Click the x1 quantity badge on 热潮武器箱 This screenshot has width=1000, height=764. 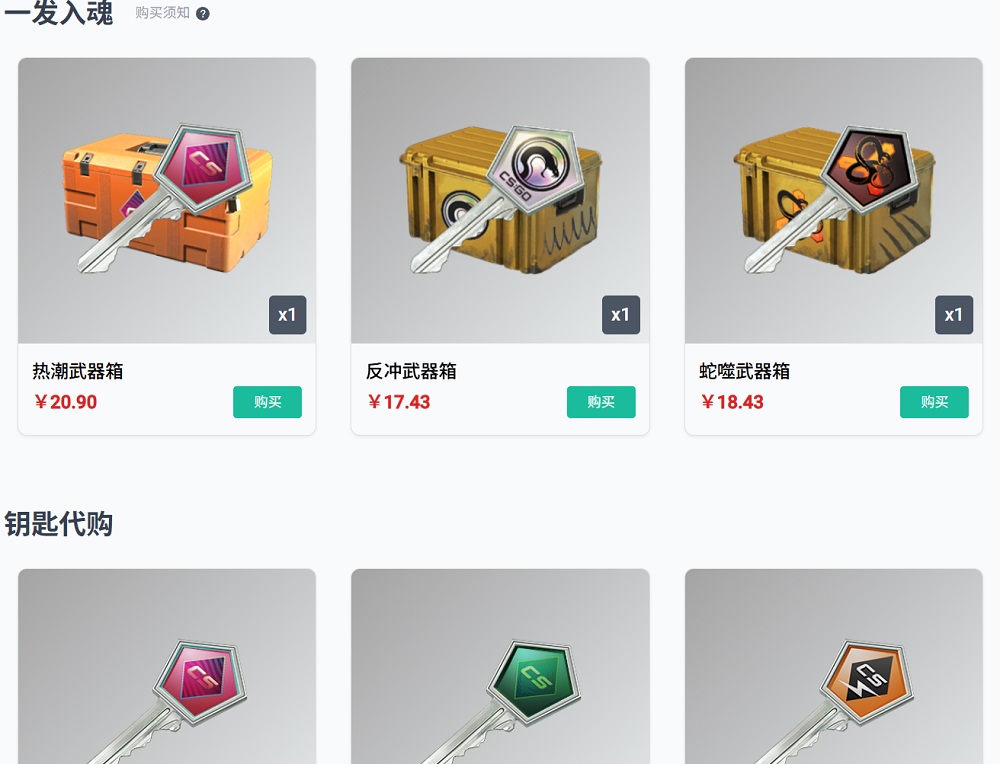pos(288,314)
